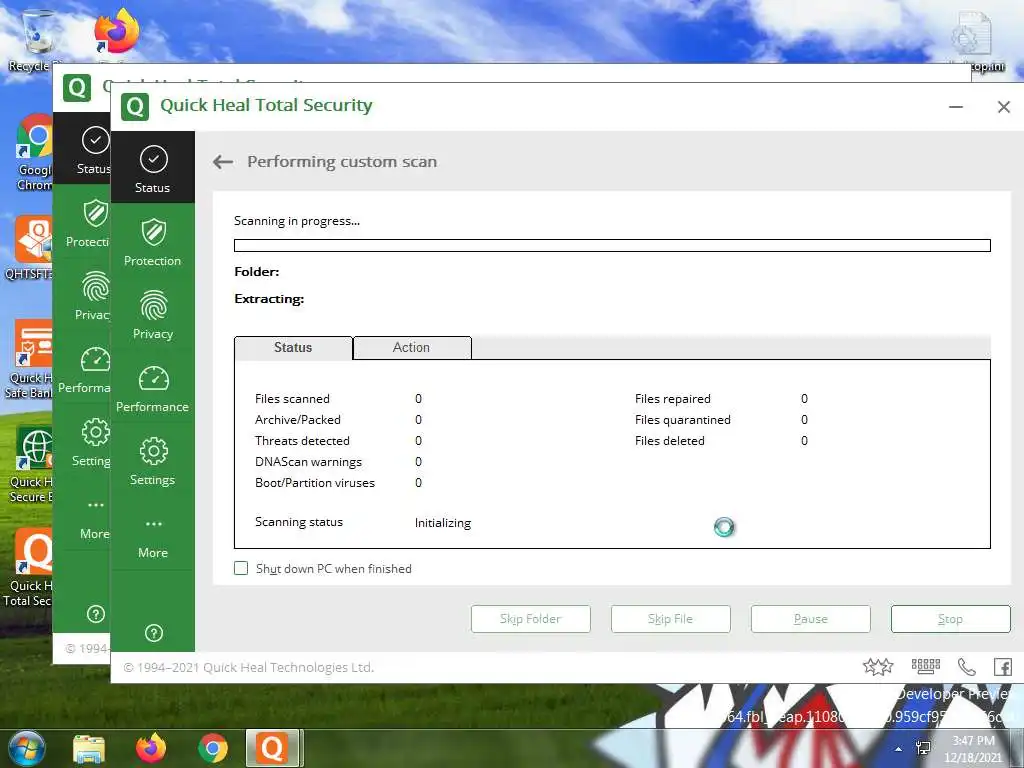Click the Files scanned label
Screen dimensions: 1024x768
pos(292,398)
